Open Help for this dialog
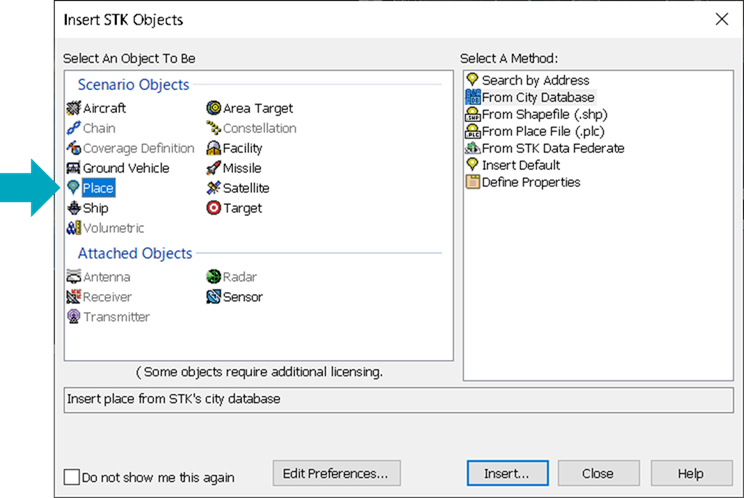 [691, 473]
